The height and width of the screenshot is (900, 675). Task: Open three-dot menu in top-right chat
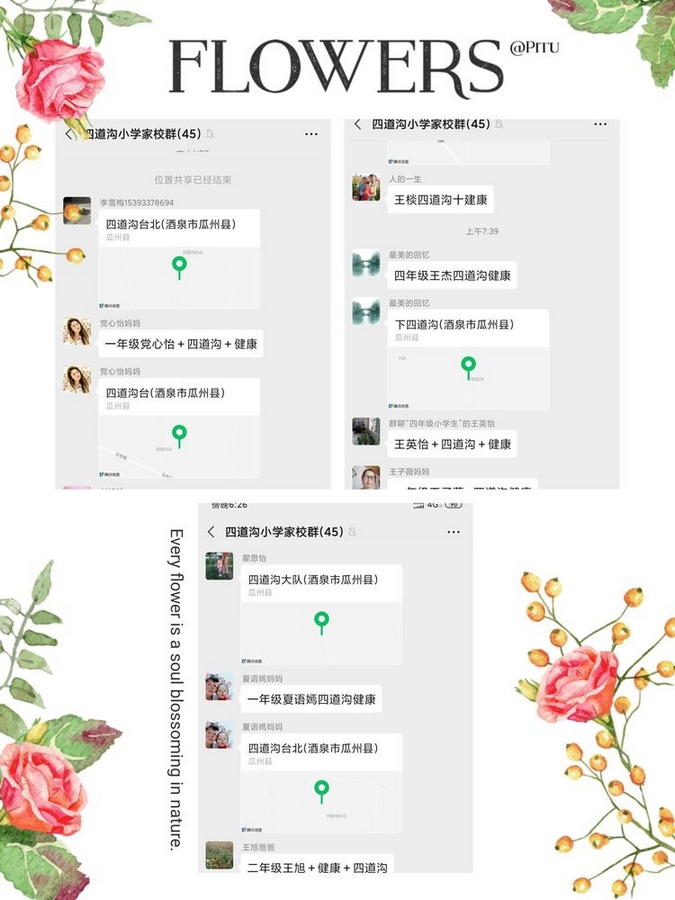pyautogui.click(x=600, y=124)
